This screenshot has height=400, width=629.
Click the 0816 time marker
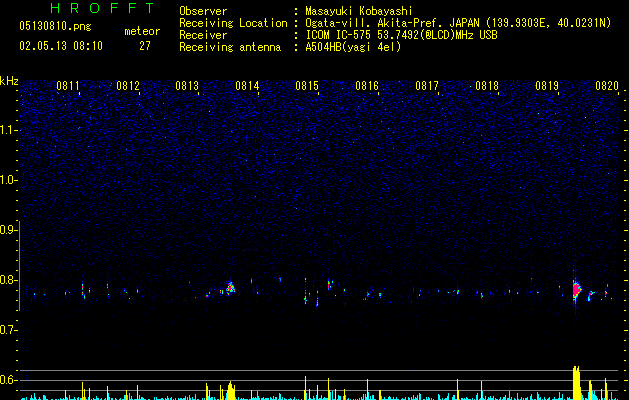pyautogui.click(x=367, y=86)
